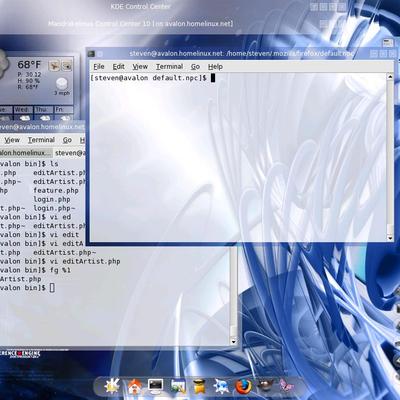Viewport: 400px width, 400px height.
Task: Click 'Wed' forecast day label
Action: [x=22, y=109]
